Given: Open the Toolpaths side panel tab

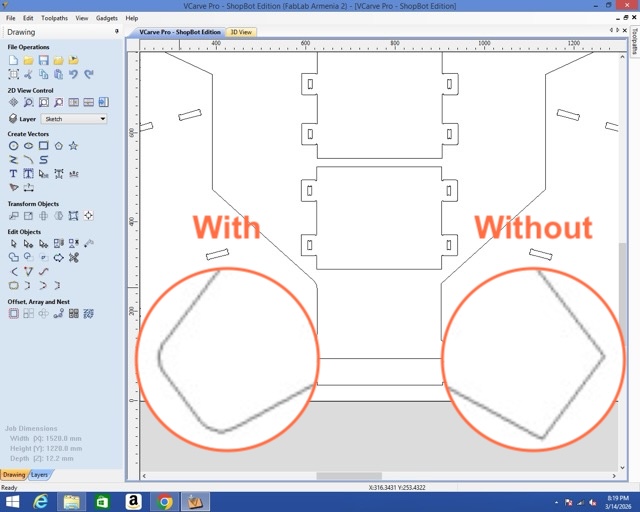Looking at the screenshot, I should tap(635, 41).
